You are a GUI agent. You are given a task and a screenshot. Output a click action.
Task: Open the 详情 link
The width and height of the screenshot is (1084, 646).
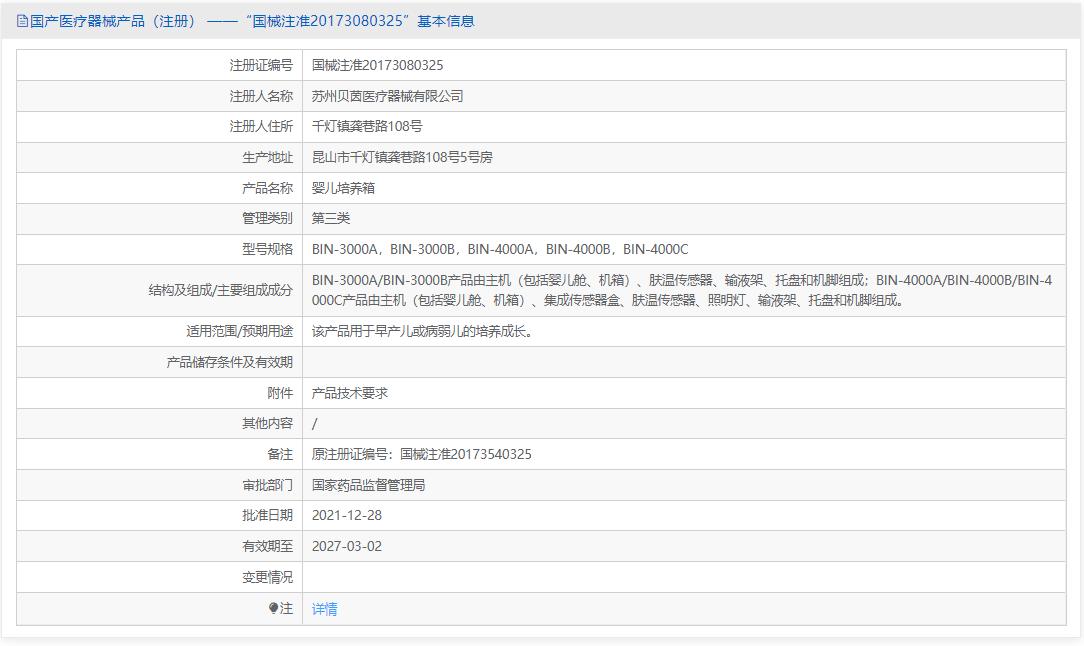pyautogui.click(x=324, y=609)
